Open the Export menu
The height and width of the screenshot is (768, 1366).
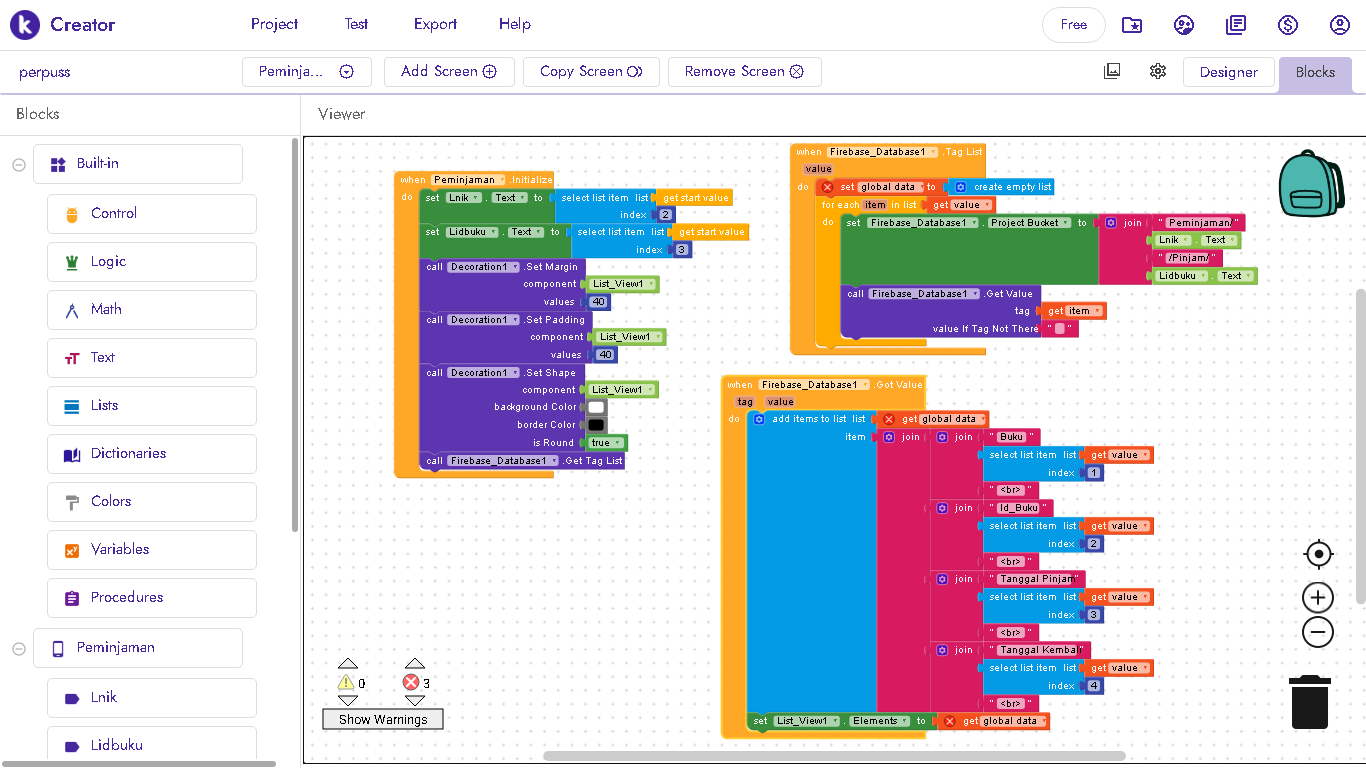coord(435,24)
